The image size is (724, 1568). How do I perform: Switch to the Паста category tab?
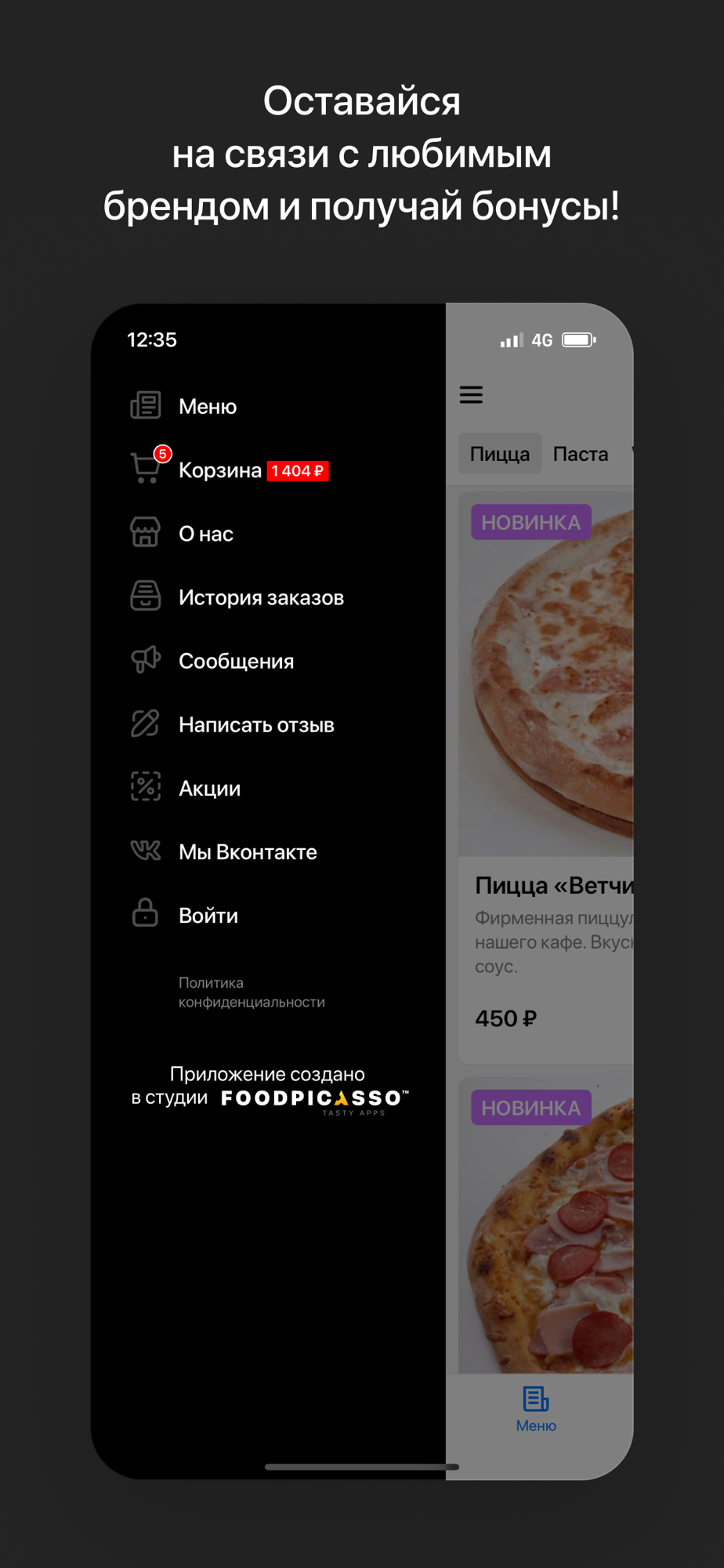tap(581, 453)
